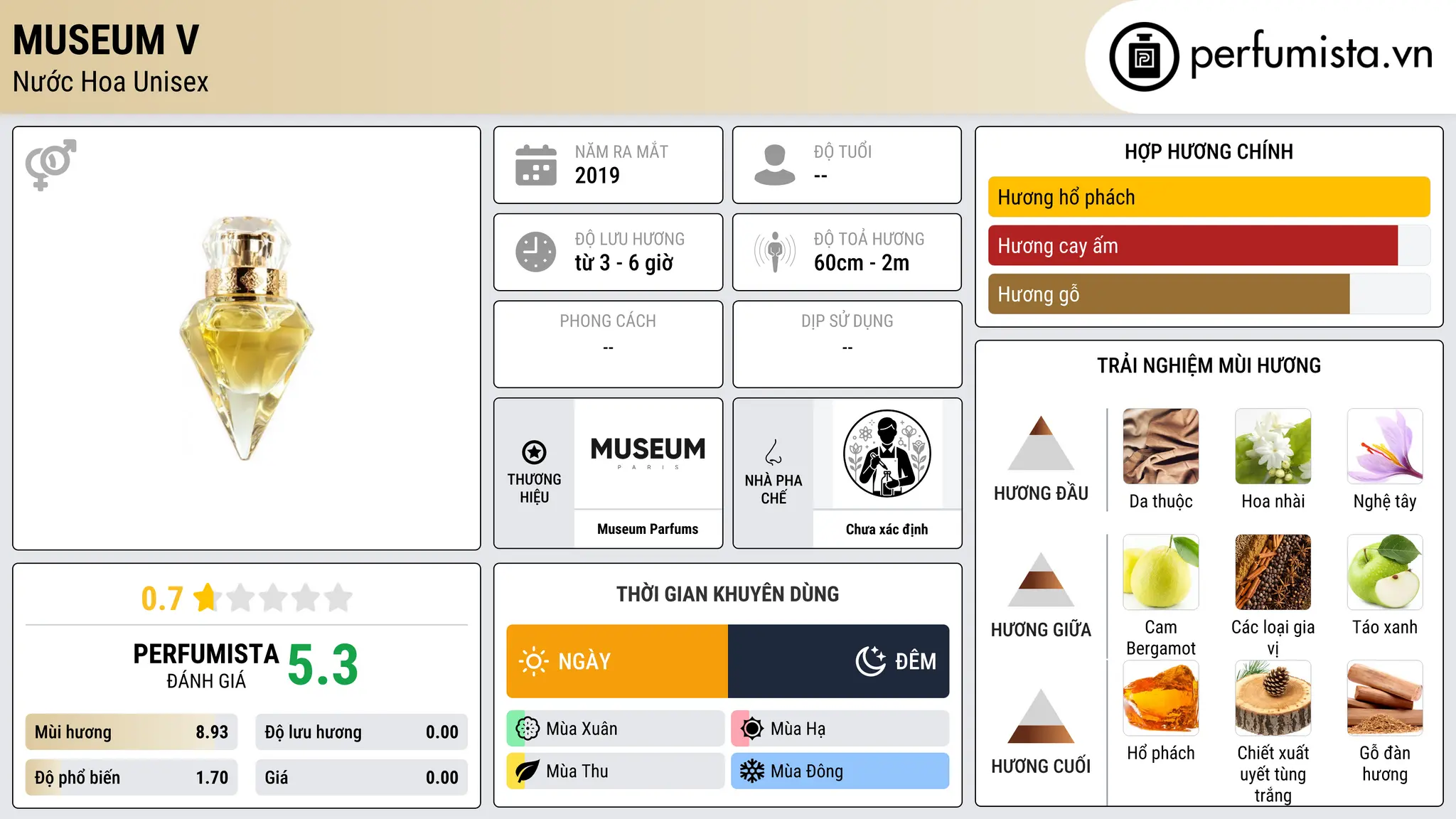Open the Da thuộc note image

pyautogui.click(x=1161, y=446)
